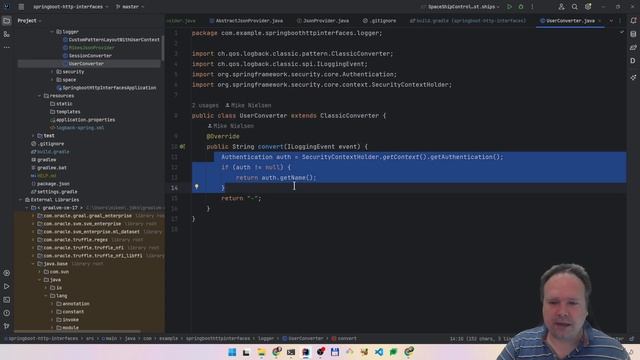Click the intention lightbulb on line 14
The height and width of the screenshot is (360, 640).
(196, 187)
